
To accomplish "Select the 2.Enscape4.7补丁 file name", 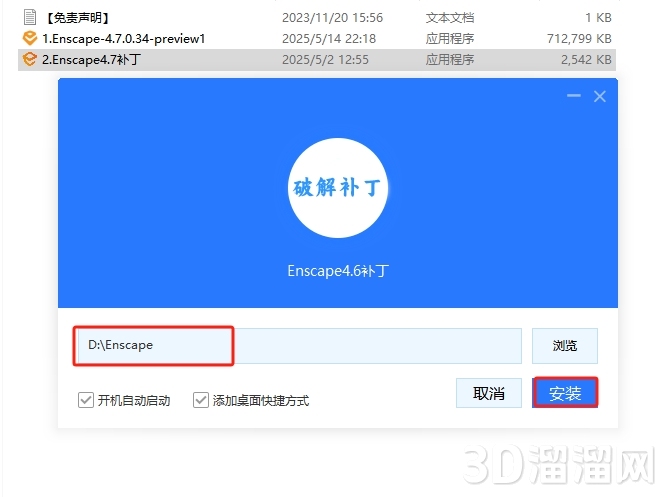I will 91,60.
